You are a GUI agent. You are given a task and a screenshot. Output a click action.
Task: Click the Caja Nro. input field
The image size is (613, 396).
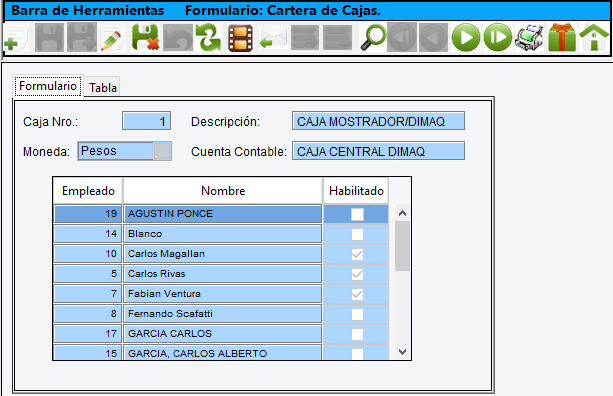146,121
